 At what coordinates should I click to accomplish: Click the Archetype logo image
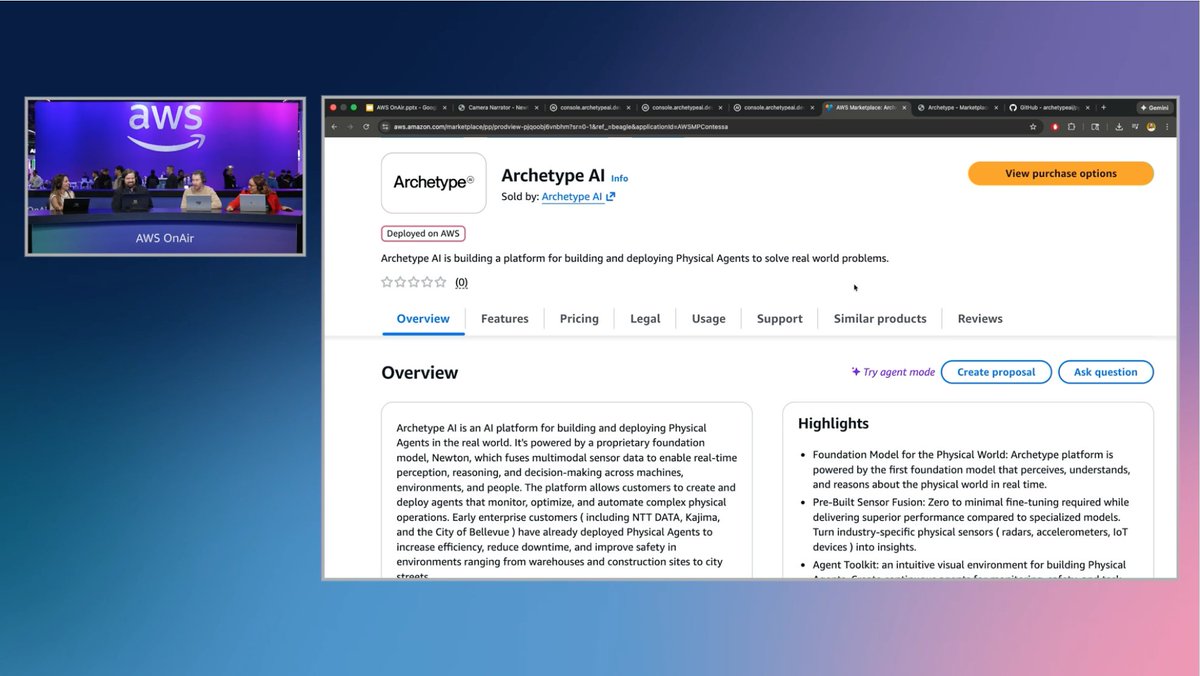pyautogui.click(x=434, y=182)
